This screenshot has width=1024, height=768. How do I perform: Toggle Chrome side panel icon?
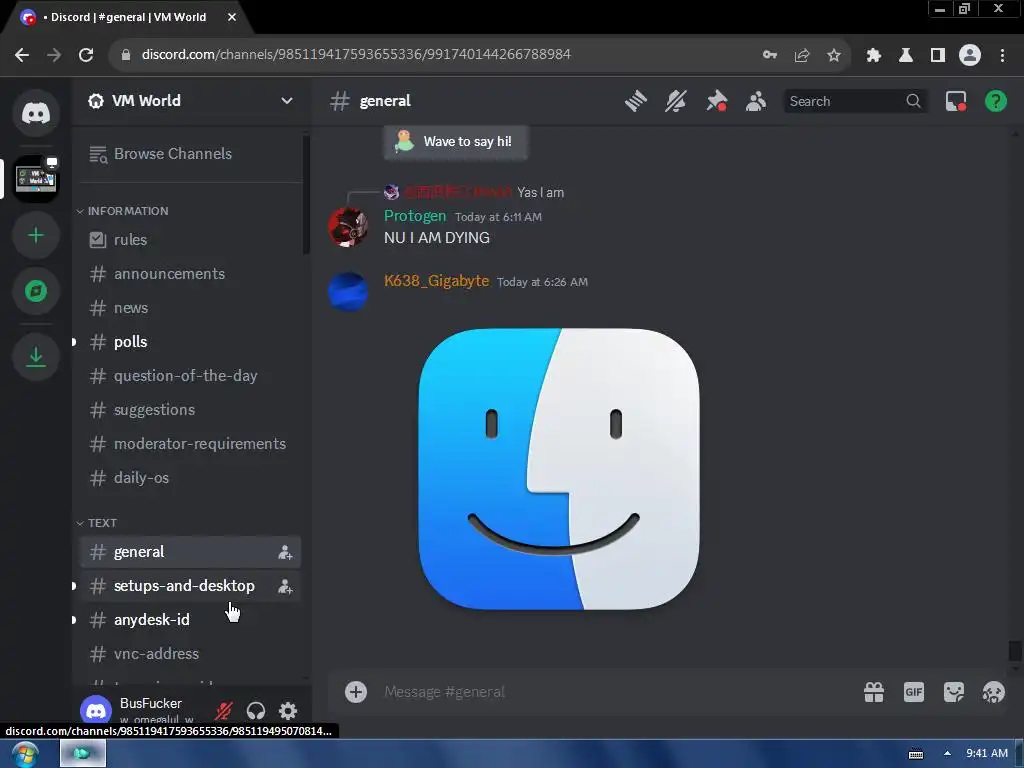(937, 55)
